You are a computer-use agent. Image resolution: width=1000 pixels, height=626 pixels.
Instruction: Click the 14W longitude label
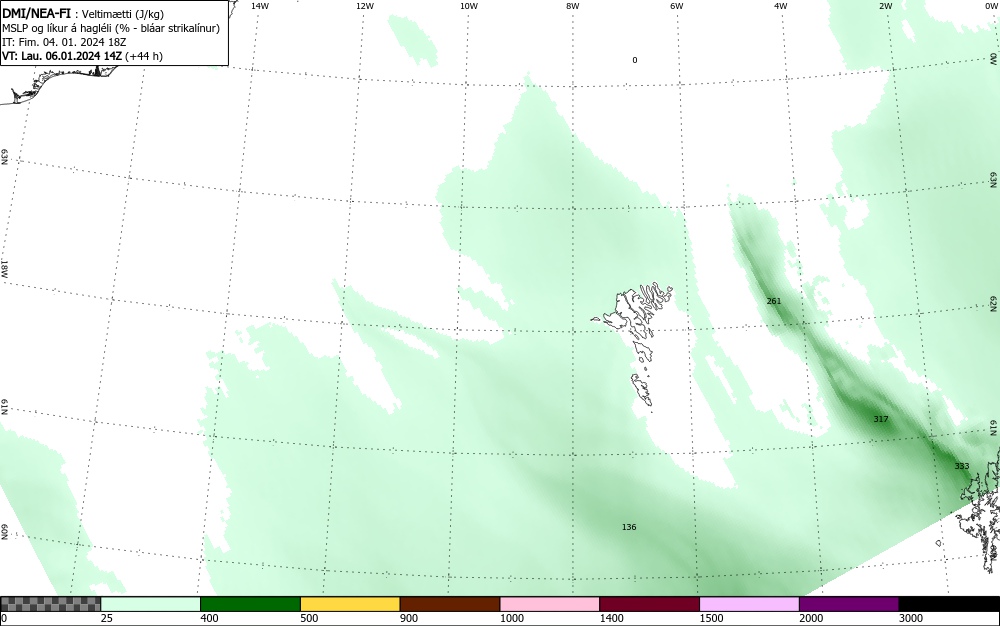click(x=260, y=6)
